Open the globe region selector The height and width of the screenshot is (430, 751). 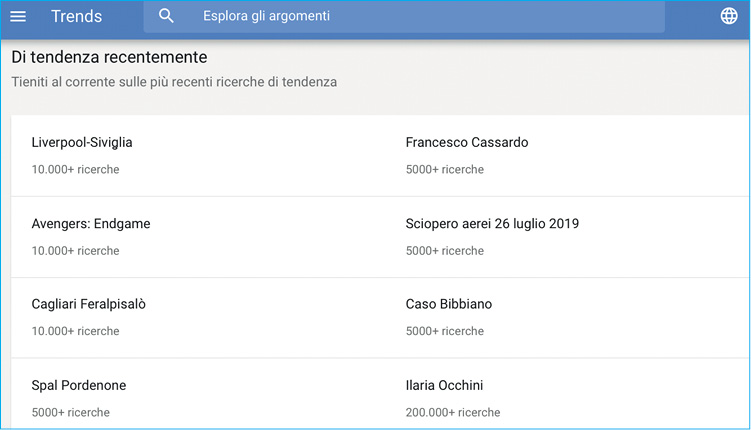729,16
